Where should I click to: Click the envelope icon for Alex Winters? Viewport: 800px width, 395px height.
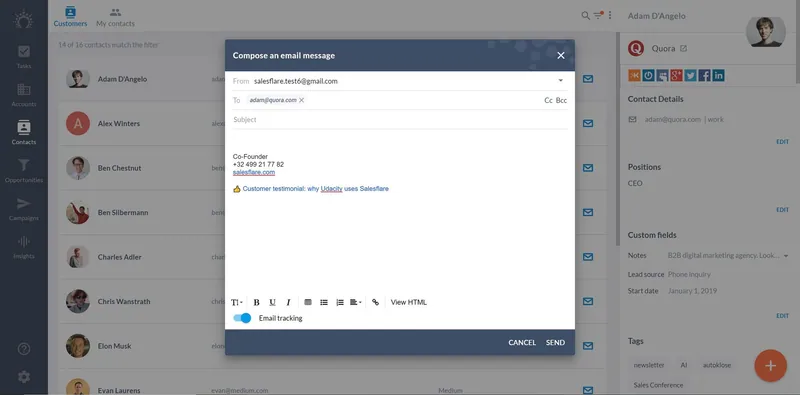(588, 124)
